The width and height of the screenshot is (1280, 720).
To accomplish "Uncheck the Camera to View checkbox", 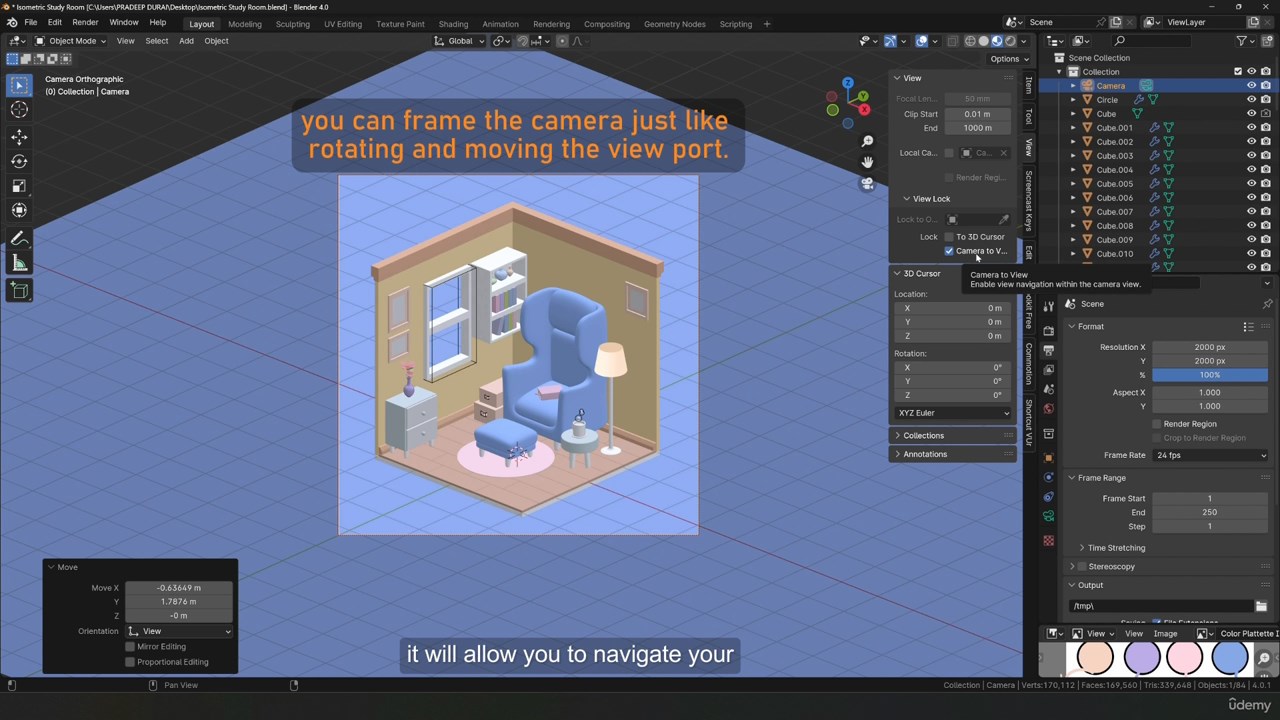I will click(x=949, y=251).
